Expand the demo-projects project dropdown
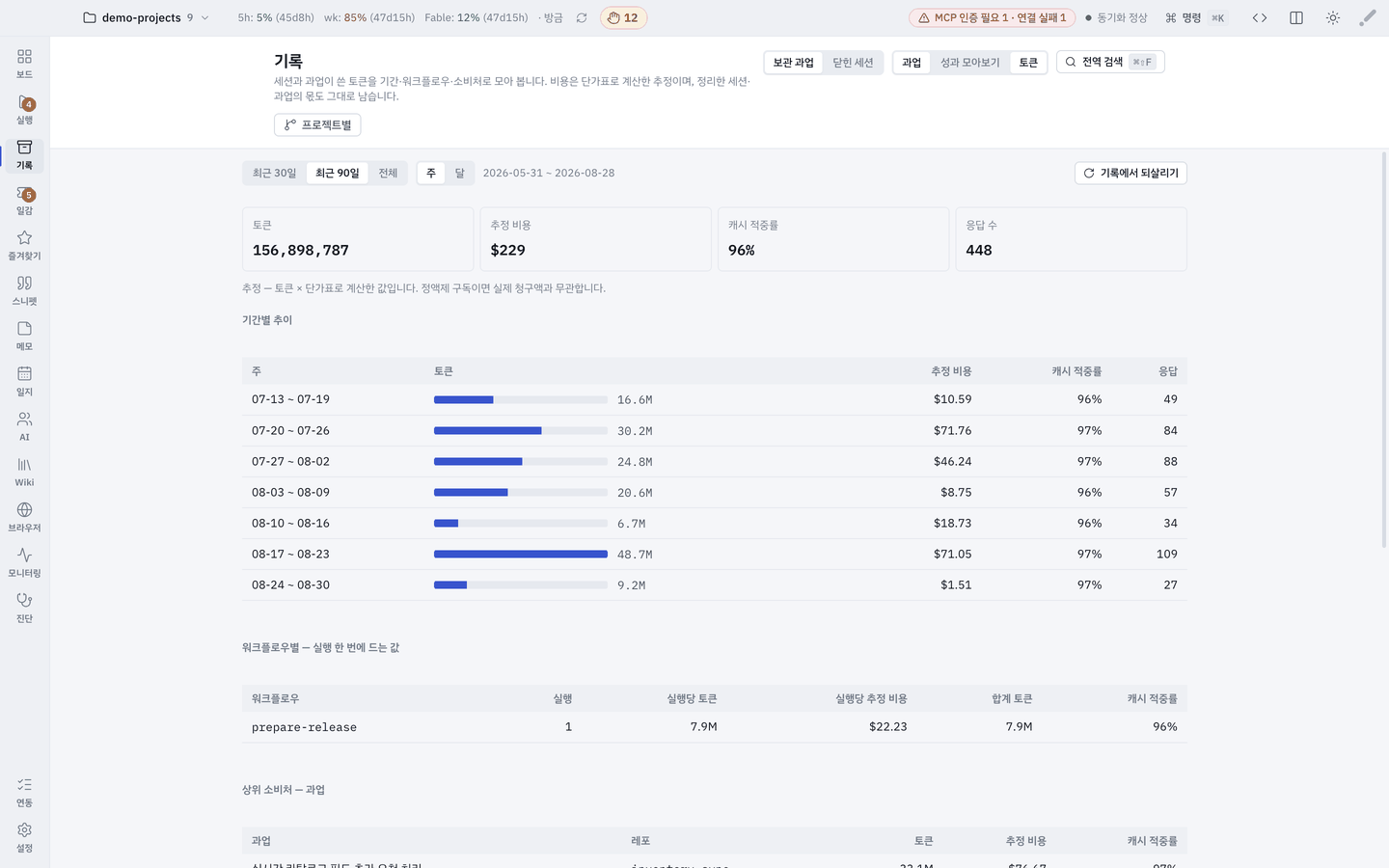Screen dimensions: 1389x868 click(x=146, y=17)
